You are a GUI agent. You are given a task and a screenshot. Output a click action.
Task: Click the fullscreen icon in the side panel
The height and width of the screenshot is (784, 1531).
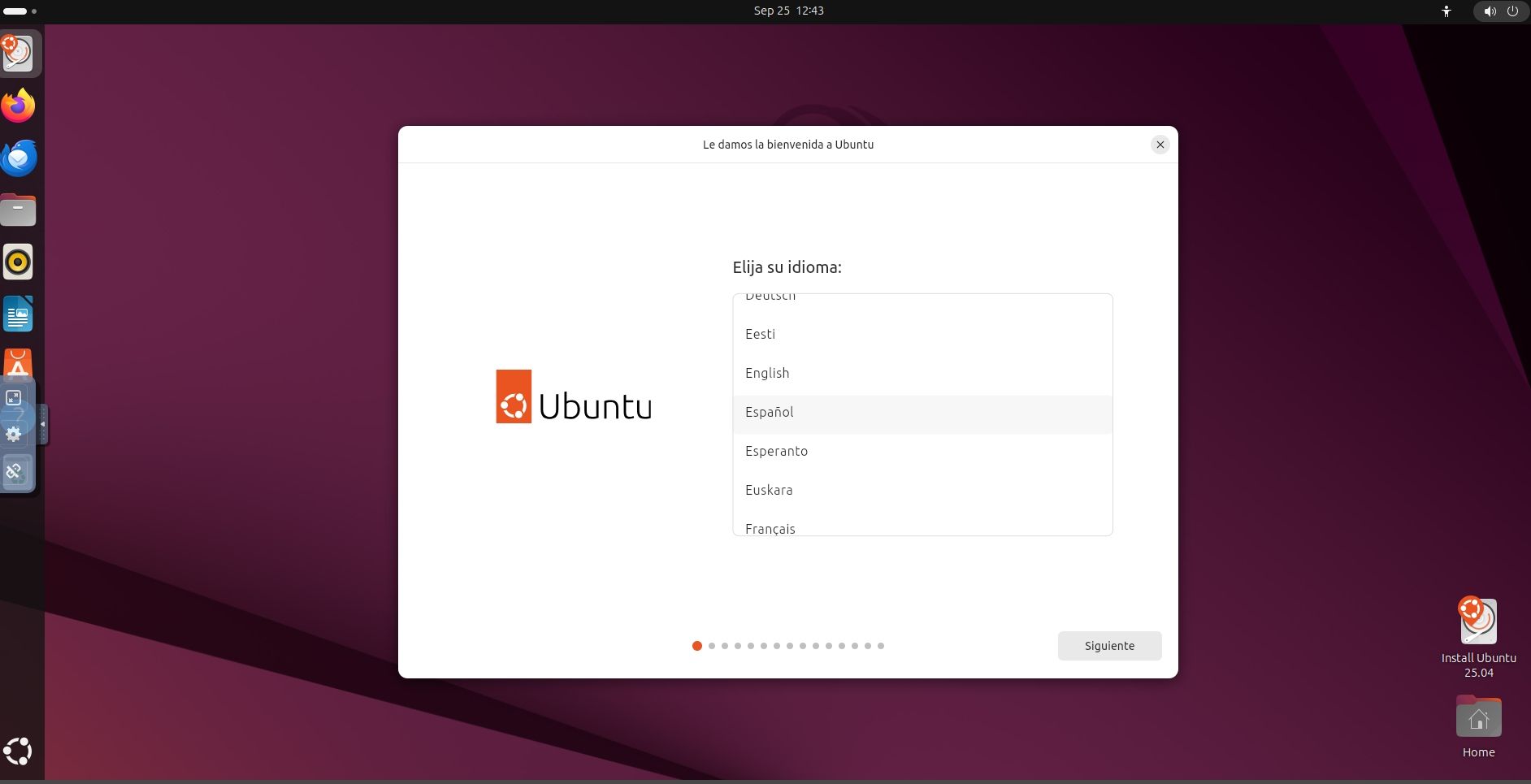click(14, 397)
